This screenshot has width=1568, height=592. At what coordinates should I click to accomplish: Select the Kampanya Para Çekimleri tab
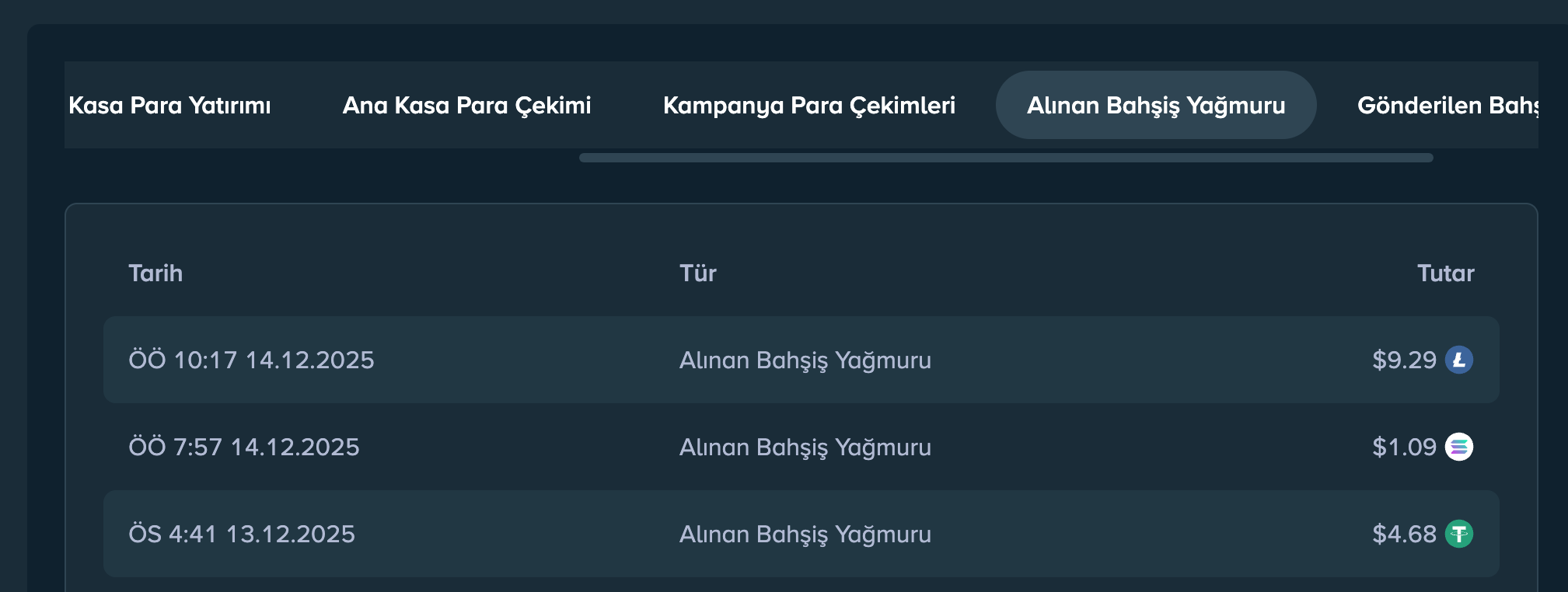(809, 105)
